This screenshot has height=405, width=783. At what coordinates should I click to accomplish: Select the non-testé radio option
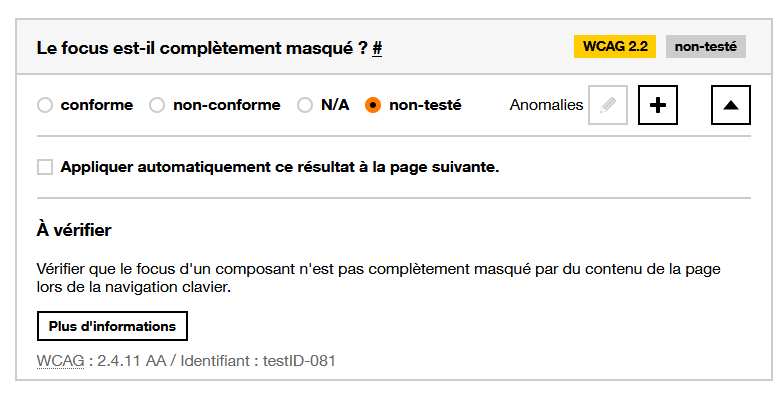(373, 105)
